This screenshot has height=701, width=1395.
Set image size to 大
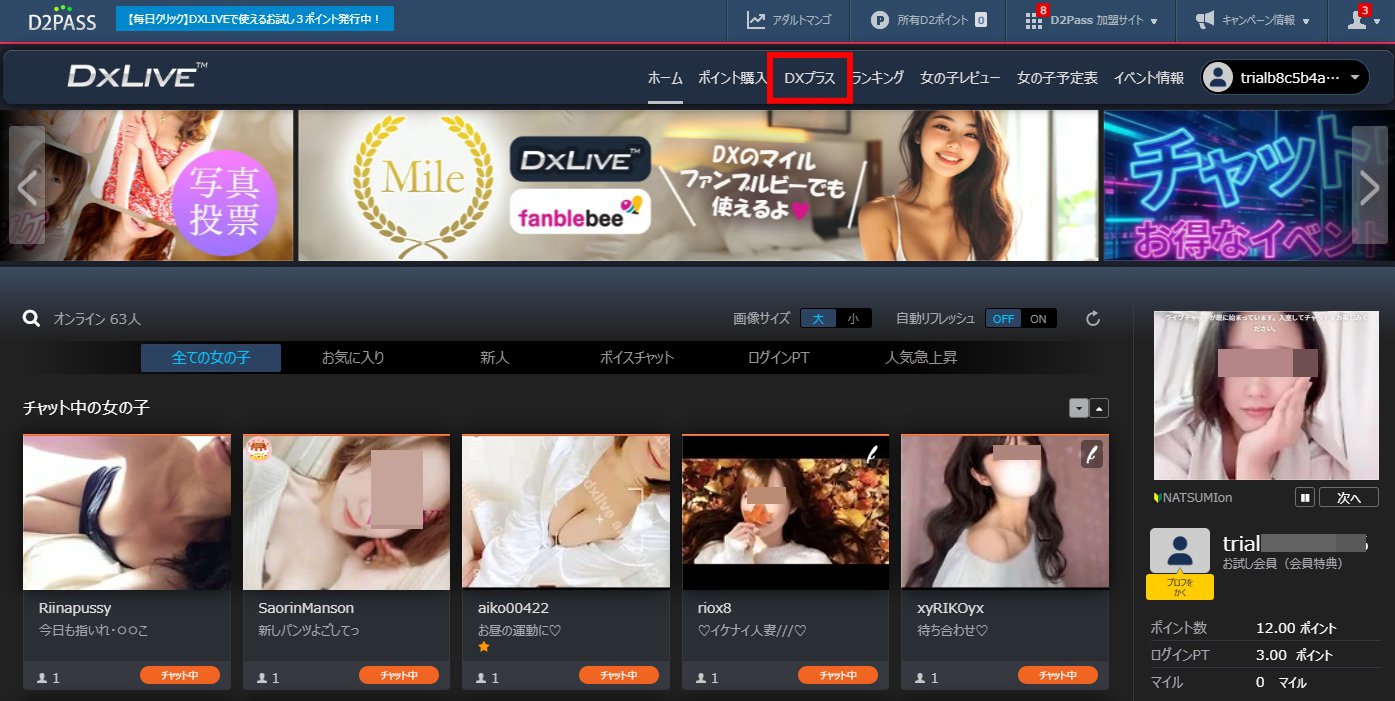(817, 319)
